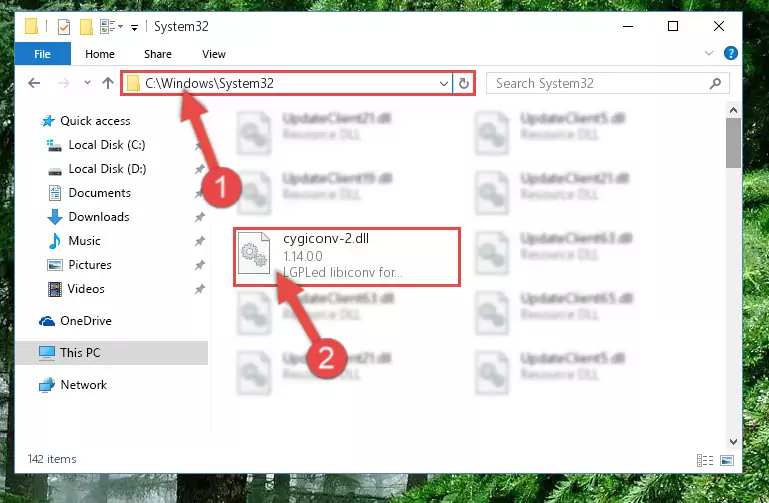
Task: Open the File menu tab
Action: [43, 54]
